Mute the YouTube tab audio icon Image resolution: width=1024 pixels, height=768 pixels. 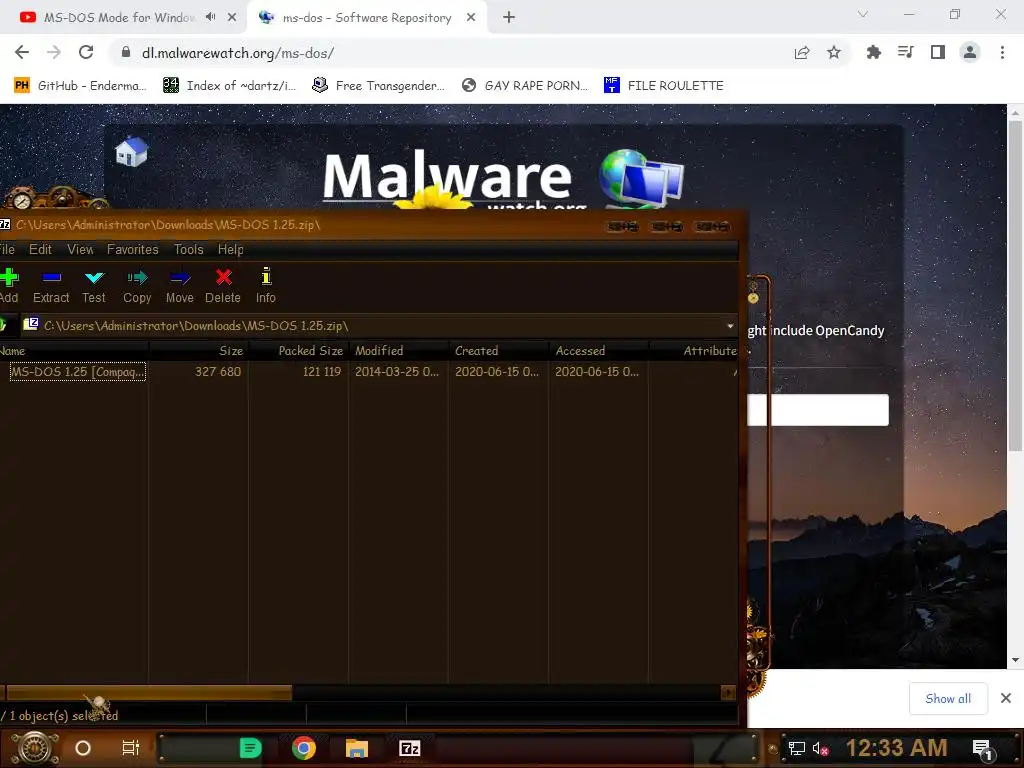(x=210, y=17)
